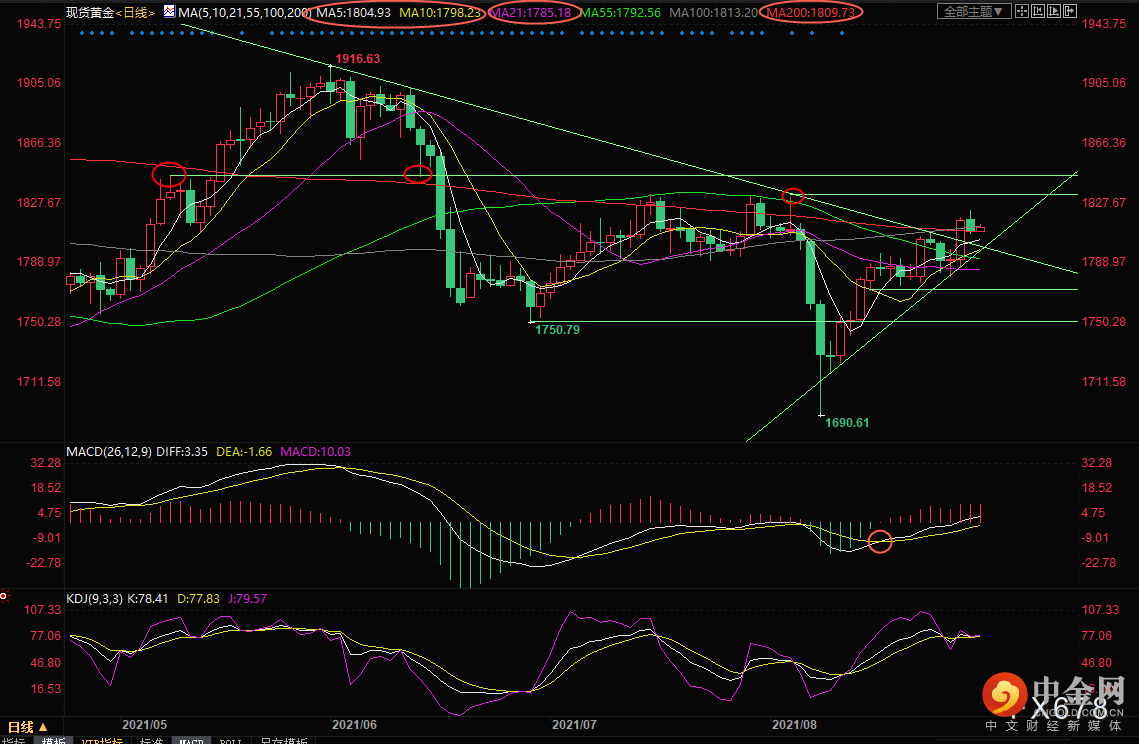
Task: Click the 另存模板 button
Action: (283, 740)
